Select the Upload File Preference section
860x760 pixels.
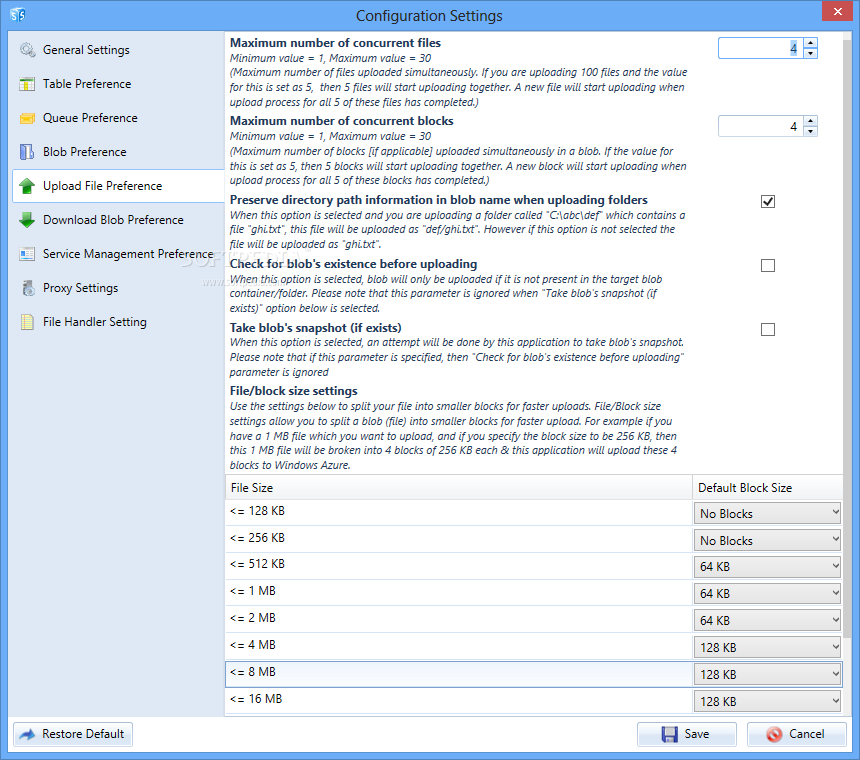click(118, 186)
